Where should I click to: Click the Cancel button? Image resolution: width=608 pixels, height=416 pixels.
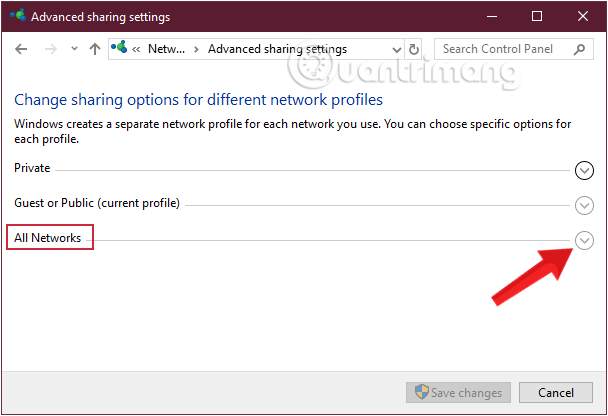pyautogui.click(x=556, y=392)
